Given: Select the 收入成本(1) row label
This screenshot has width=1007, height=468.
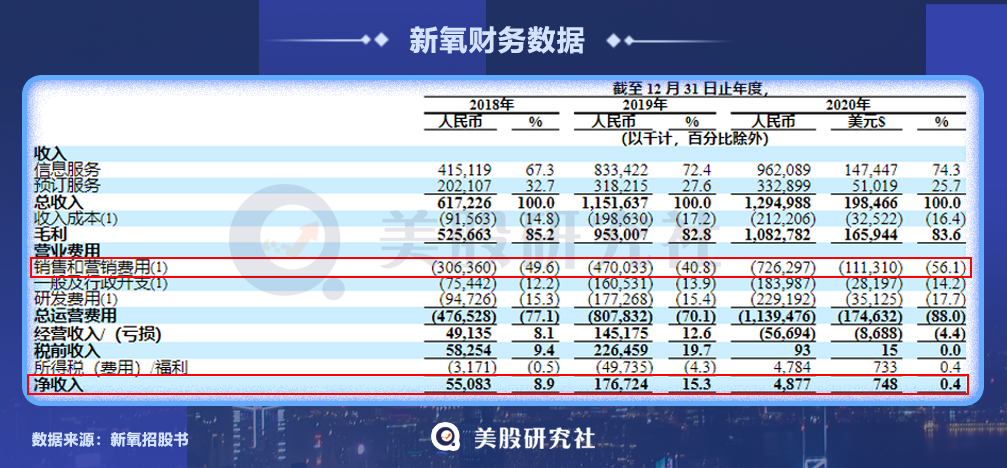Looking at the screenshot, I should (76, 218).
